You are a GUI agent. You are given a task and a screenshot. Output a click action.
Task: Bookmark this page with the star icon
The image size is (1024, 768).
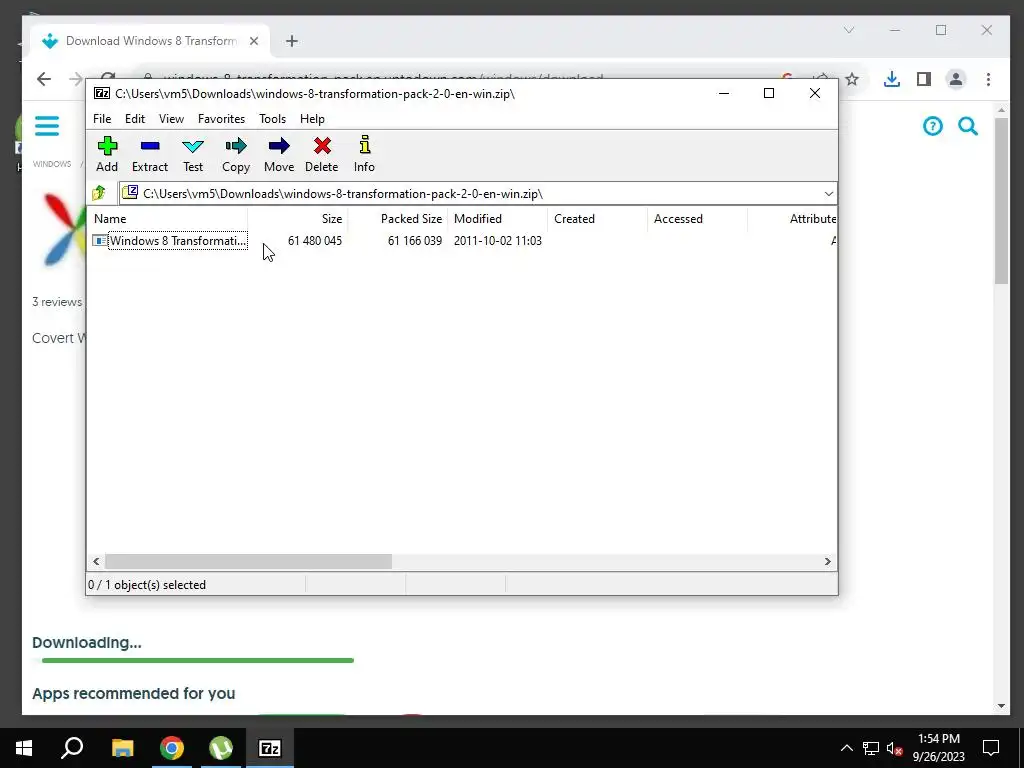coord(852,80)
